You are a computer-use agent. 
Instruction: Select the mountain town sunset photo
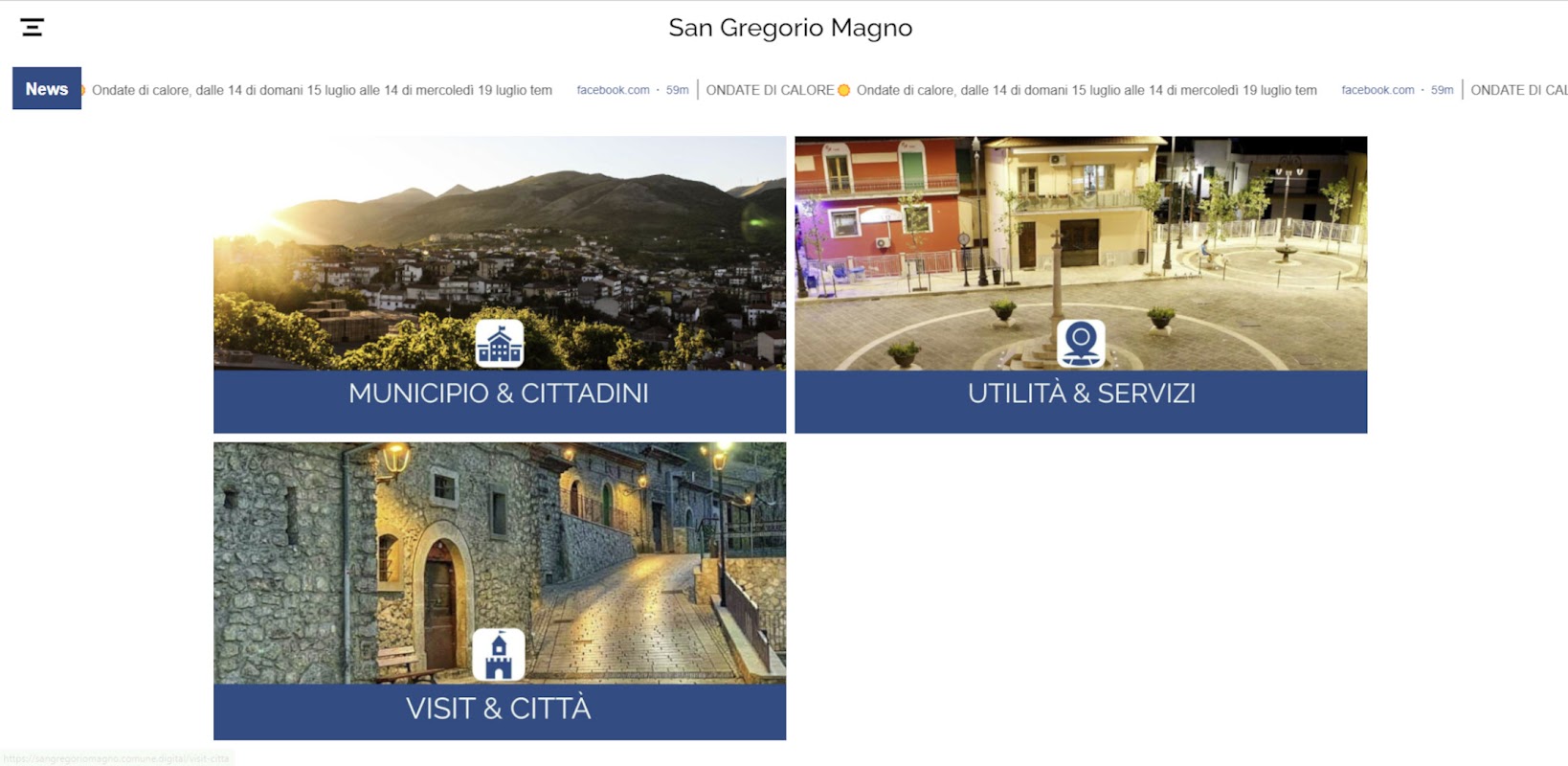(x=500, y=253)
